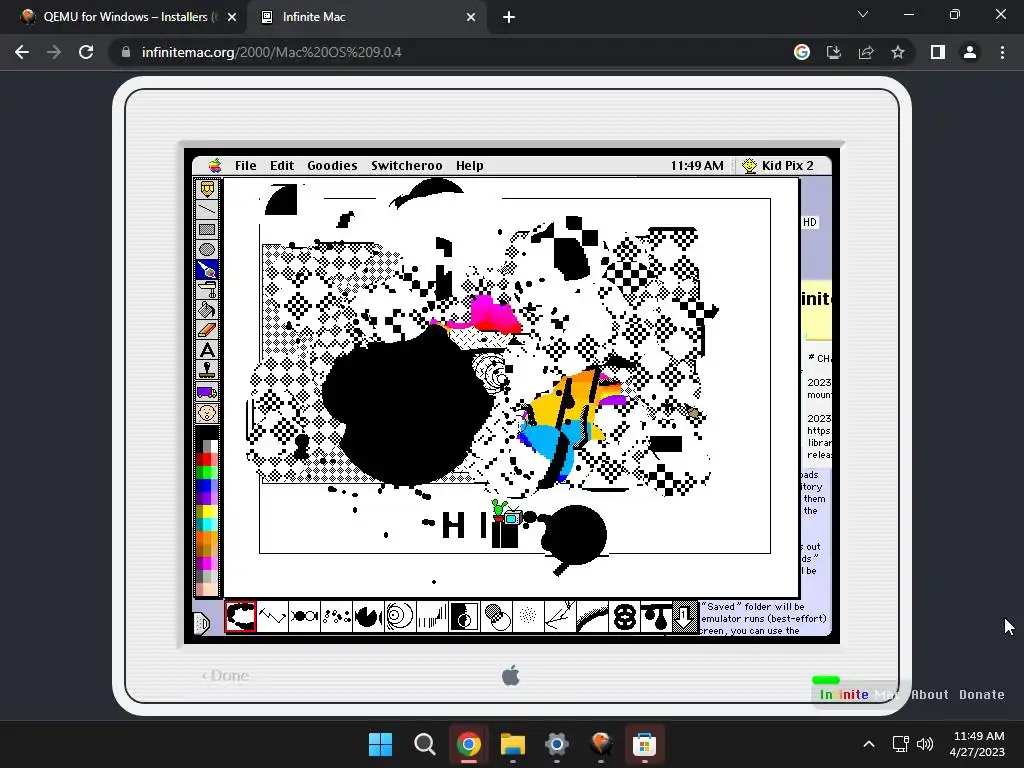Pick the magenta color swatch
The image size is (1024, 768).
206,563
